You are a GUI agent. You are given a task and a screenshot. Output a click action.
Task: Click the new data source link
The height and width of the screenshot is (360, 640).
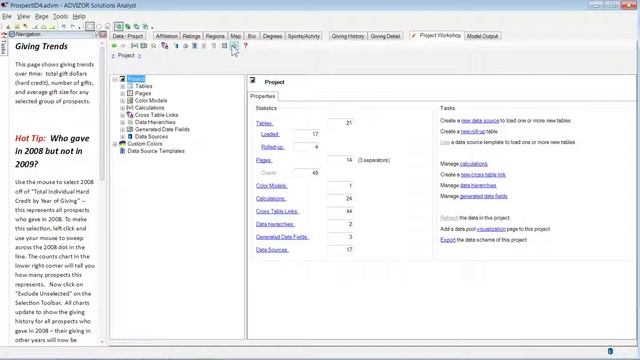click(x=480, y=121)
